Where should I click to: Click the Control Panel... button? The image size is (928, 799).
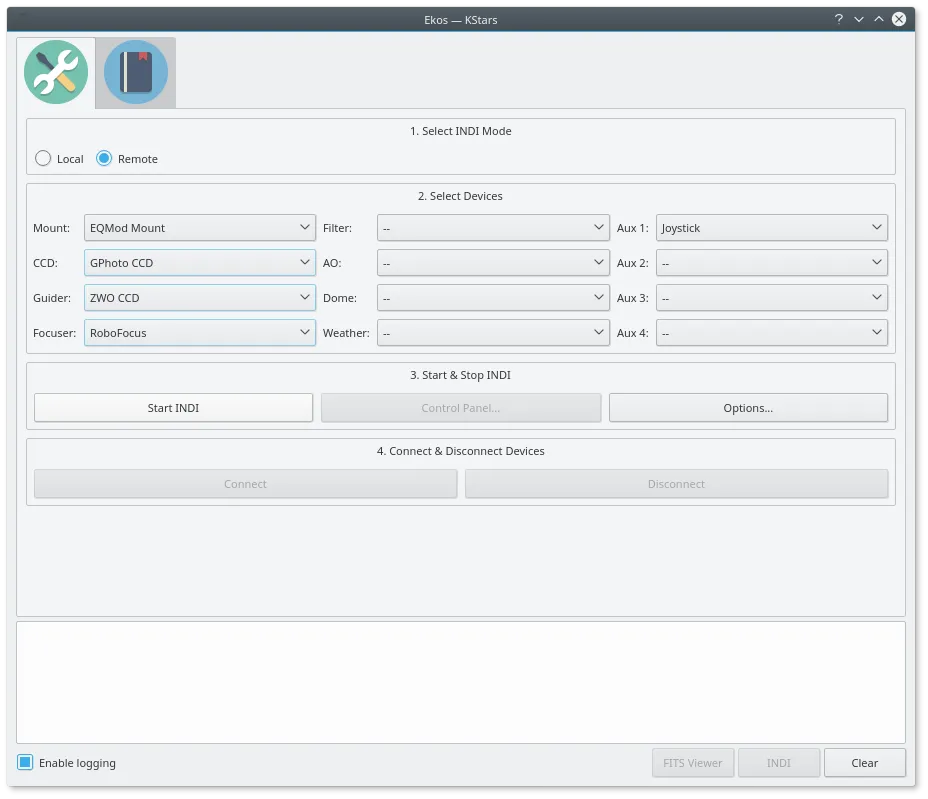[x=461, y=408]
